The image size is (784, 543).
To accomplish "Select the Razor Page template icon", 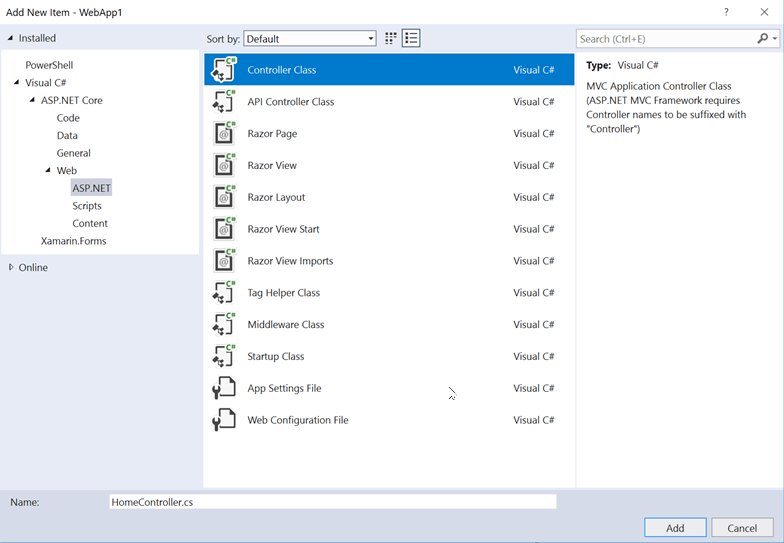I will [224, 134].
